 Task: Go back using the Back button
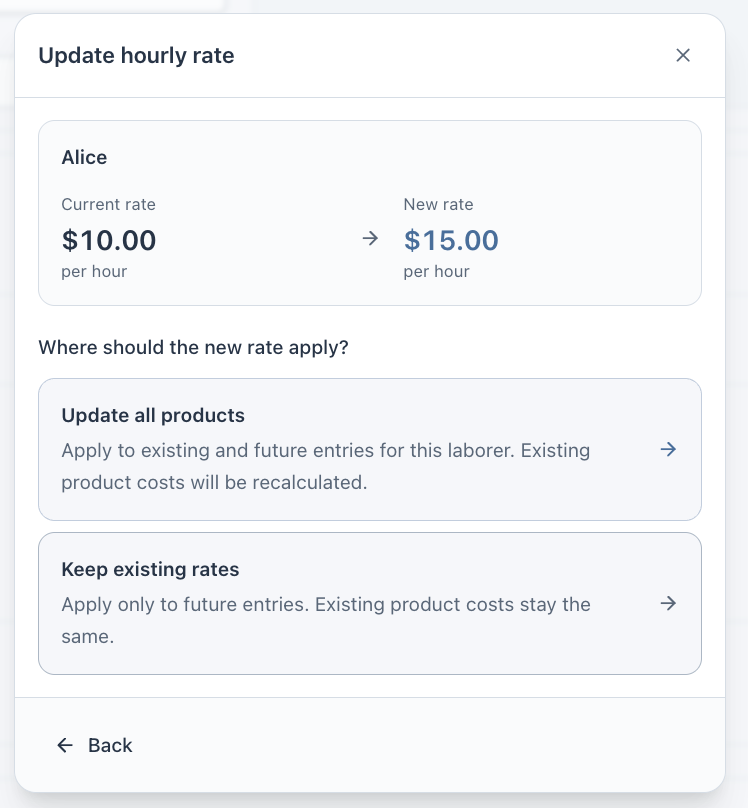click(94, 745)
